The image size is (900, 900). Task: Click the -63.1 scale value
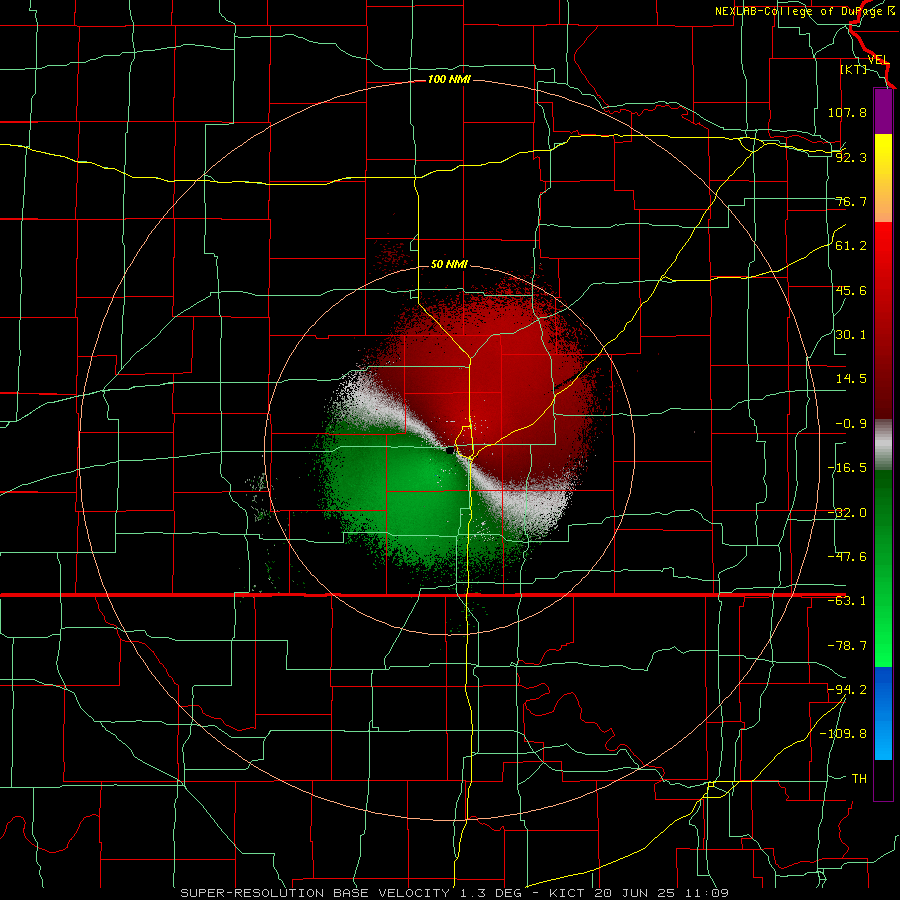(x=847, y=601)
